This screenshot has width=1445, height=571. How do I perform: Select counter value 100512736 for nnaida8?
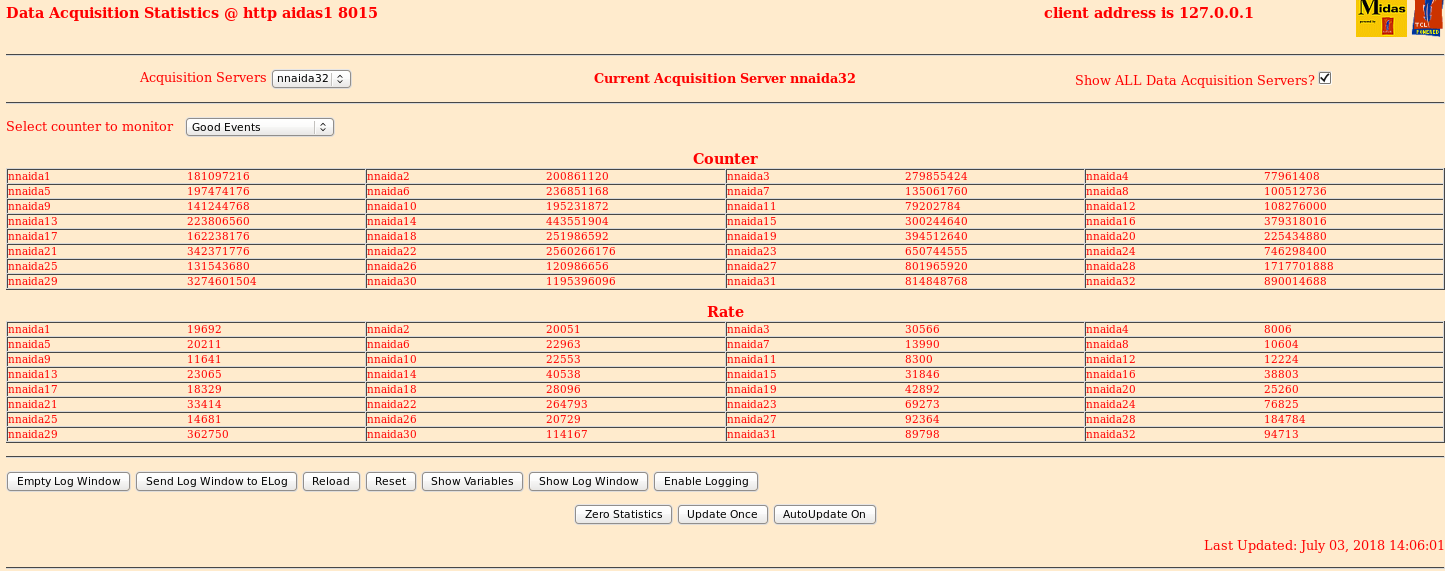point(1295,191)
